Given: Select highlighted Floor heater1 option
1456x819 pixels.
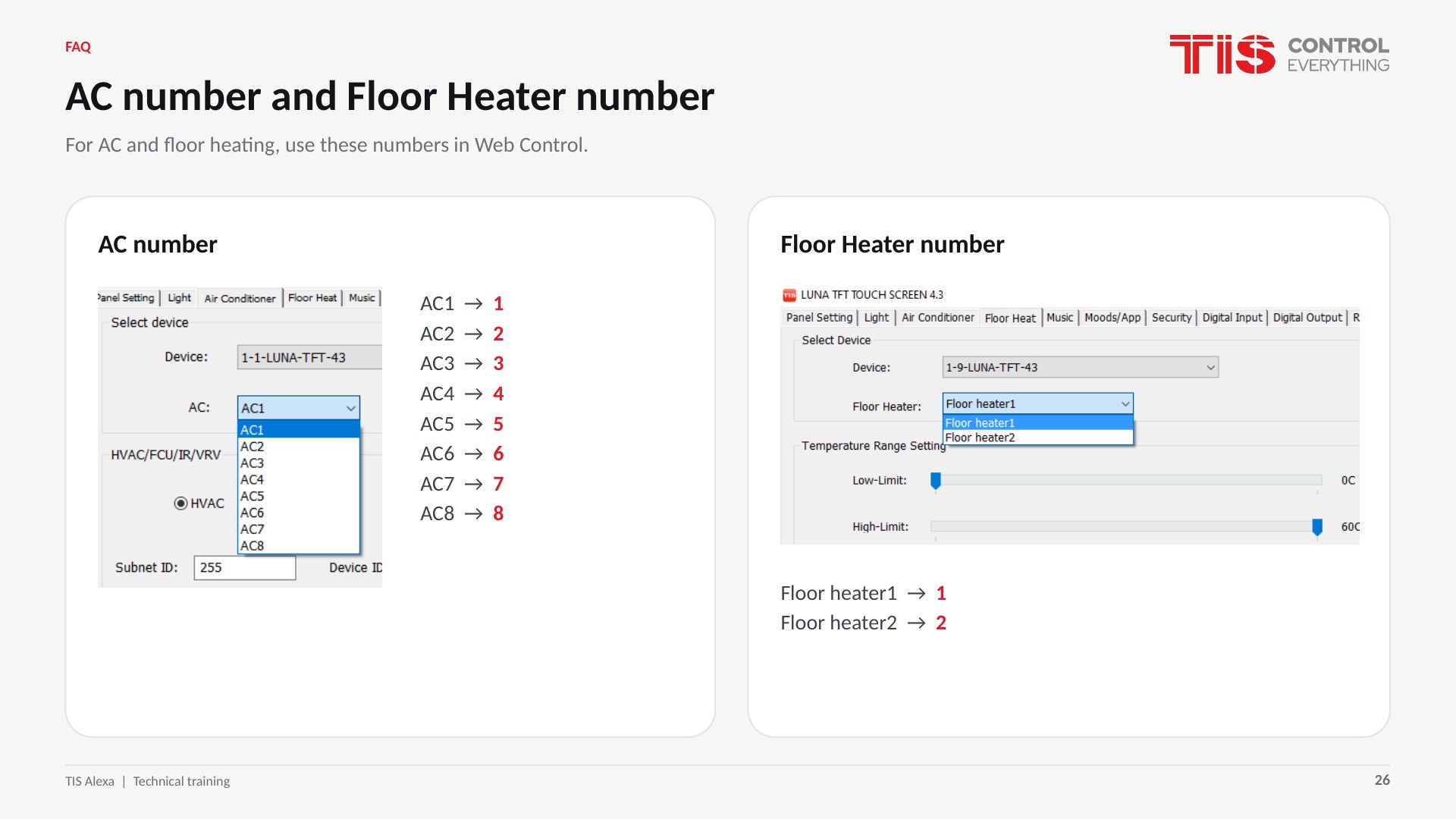Looking at the screenshot, I should (1037, 423).
